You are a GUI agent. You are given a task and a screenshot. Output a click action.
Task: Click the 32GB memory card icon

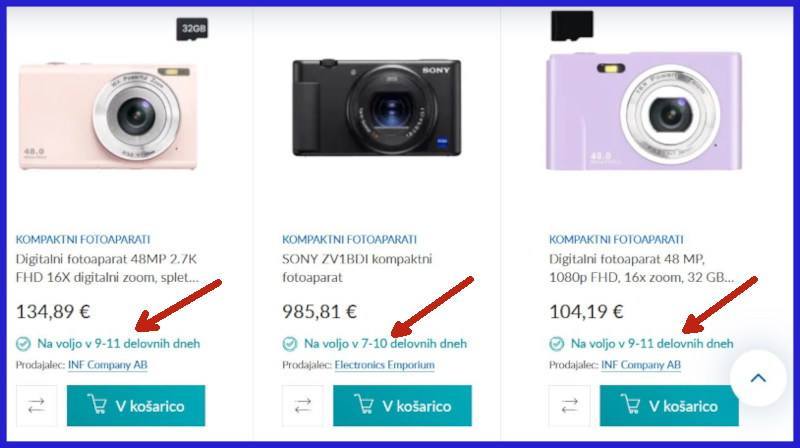(x=192, y=29)
